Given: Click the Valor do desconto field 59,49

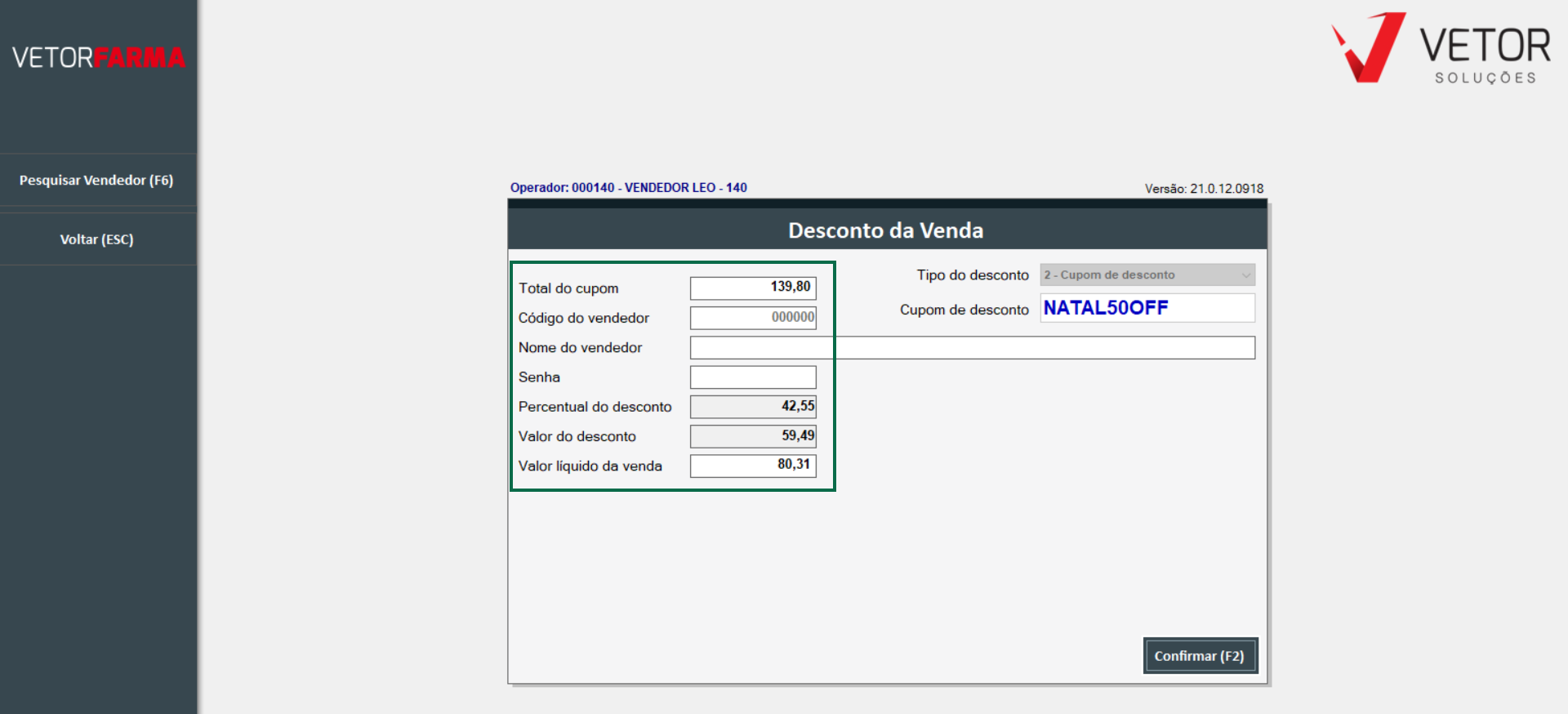Looking at the screenshot, I should pos(753,436).
